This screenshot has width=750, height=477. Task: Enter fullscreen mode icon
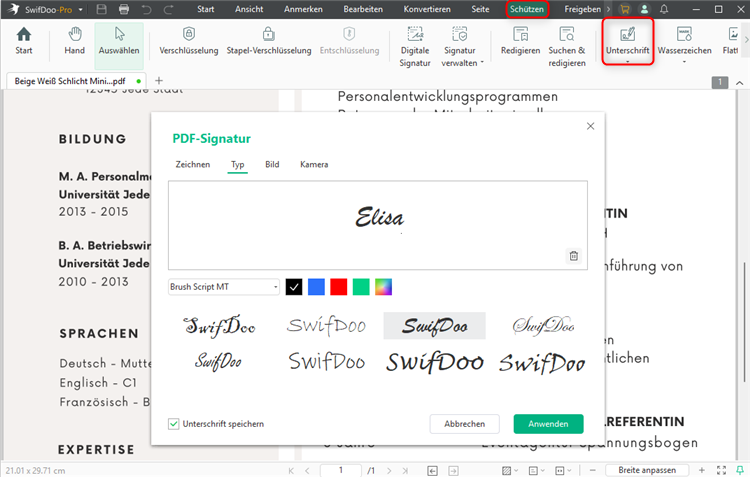[x=721, y=470]
